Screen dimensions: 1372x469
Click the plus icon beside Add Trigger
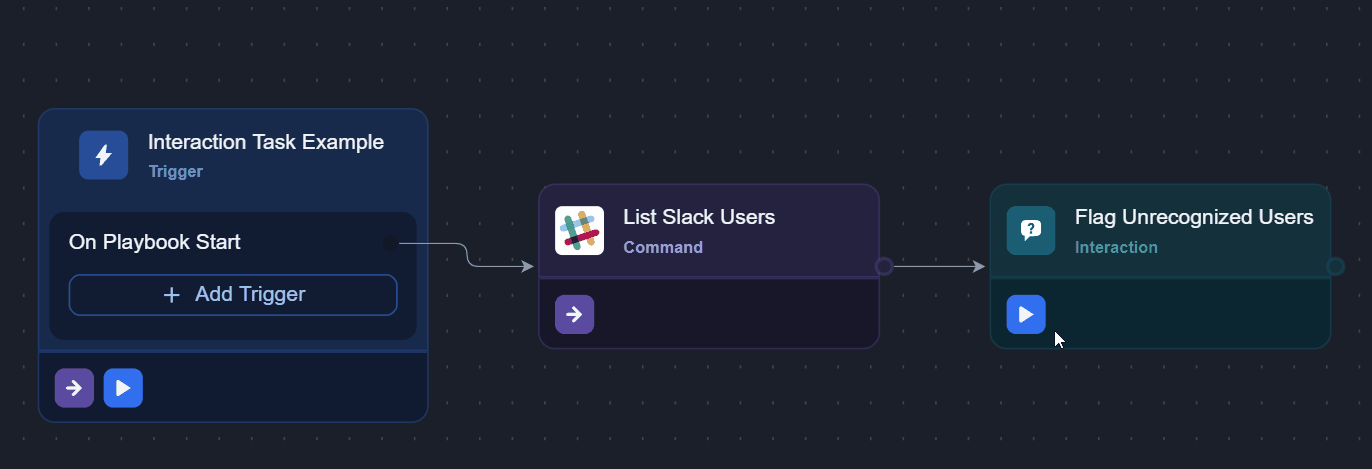[172, 295]
